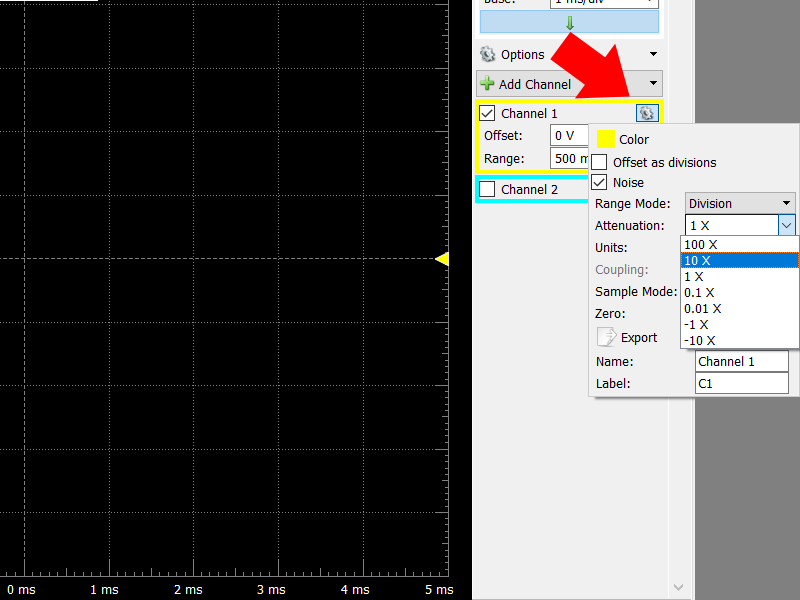Click the Attenuation 1 X value field
The height and width of the screenshot is (600, 800).
coord(732,225)
